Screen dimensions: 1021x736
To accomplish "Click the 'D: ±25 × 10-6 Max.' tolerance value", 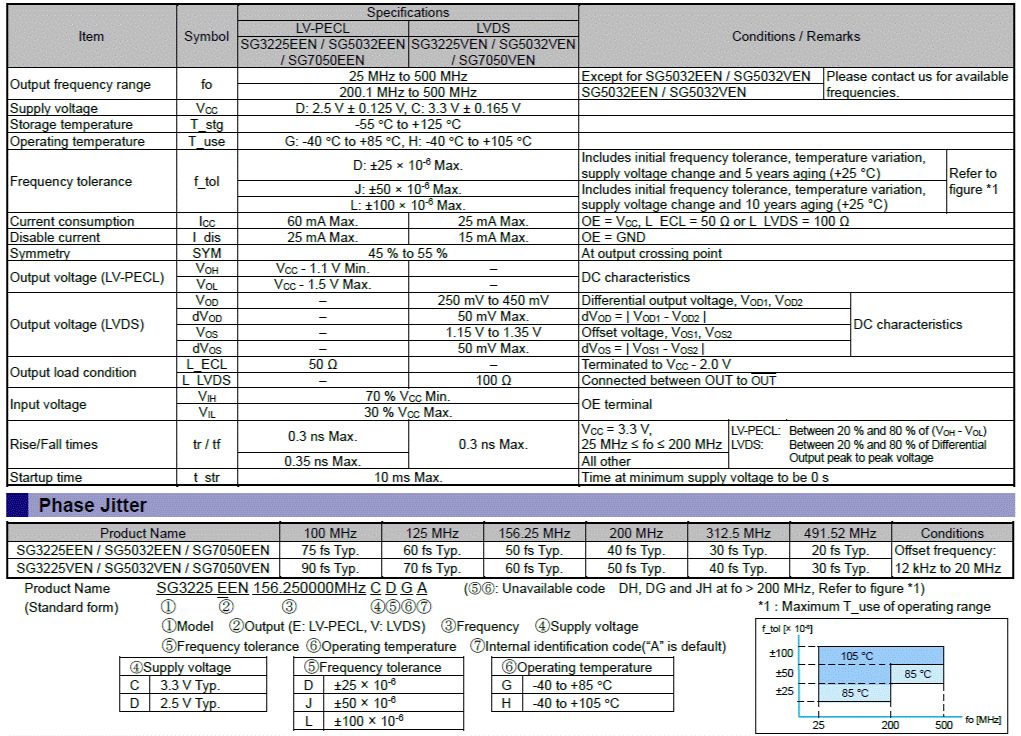I will tap(408, 165).
